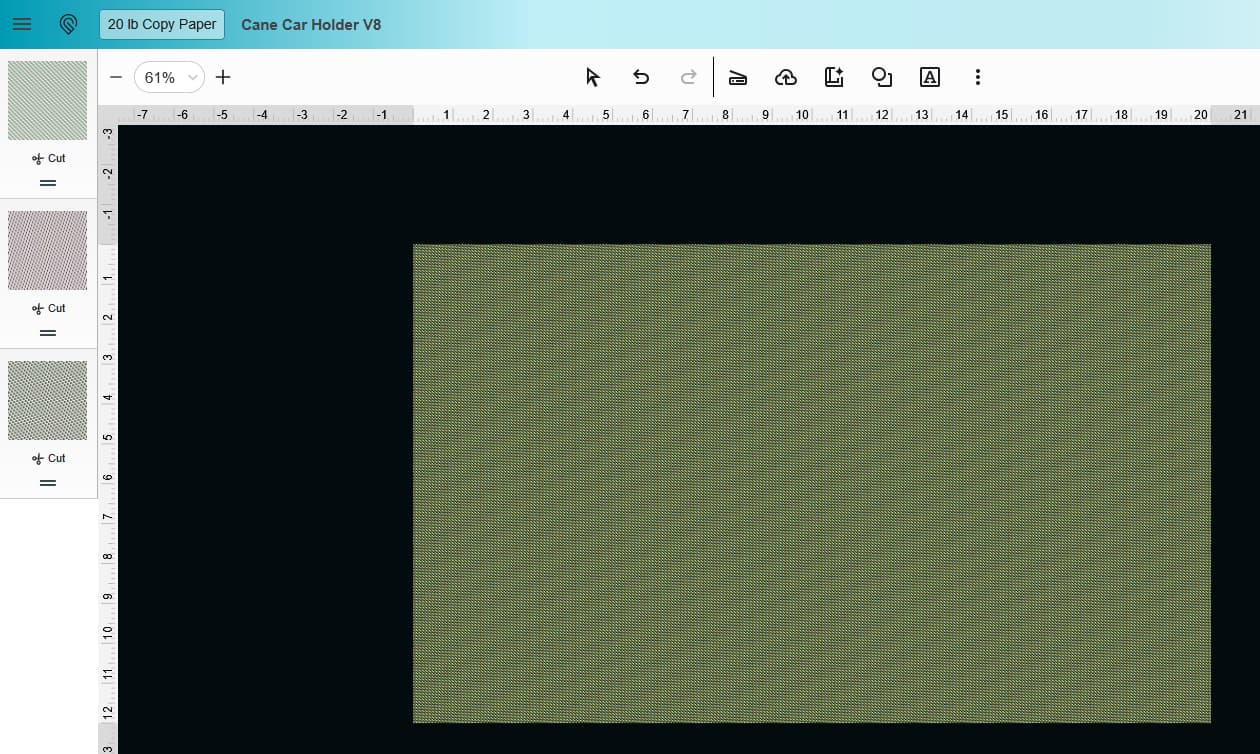
Task: Open the three-dot more options menu
Action: pyautogui.click(x=978, y=77)
